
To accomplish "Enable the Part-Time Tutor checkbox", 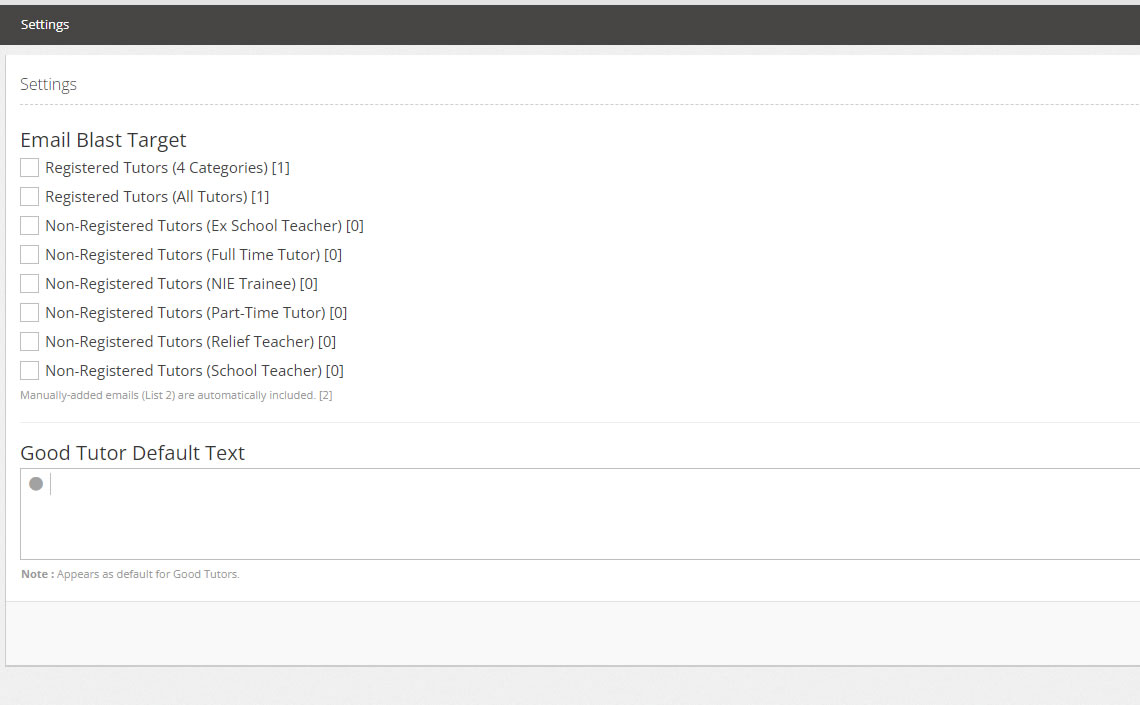I will 29,313.
